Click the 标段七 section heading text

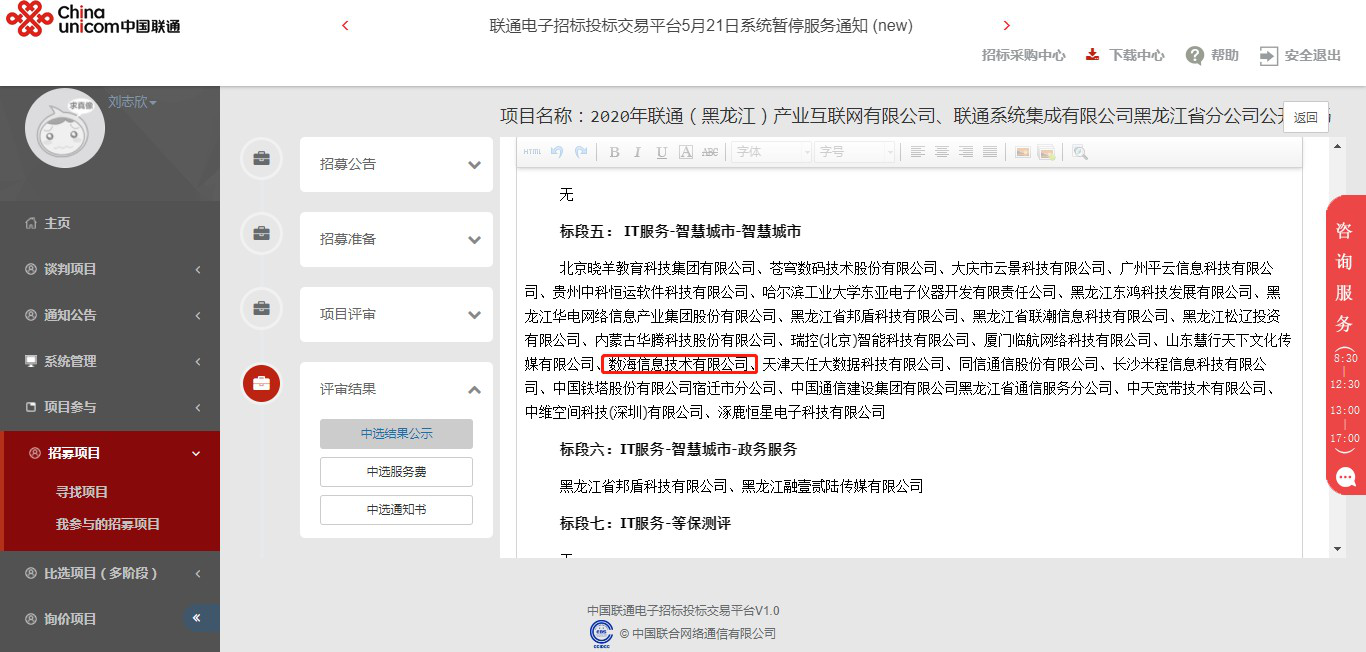[645, 523]
